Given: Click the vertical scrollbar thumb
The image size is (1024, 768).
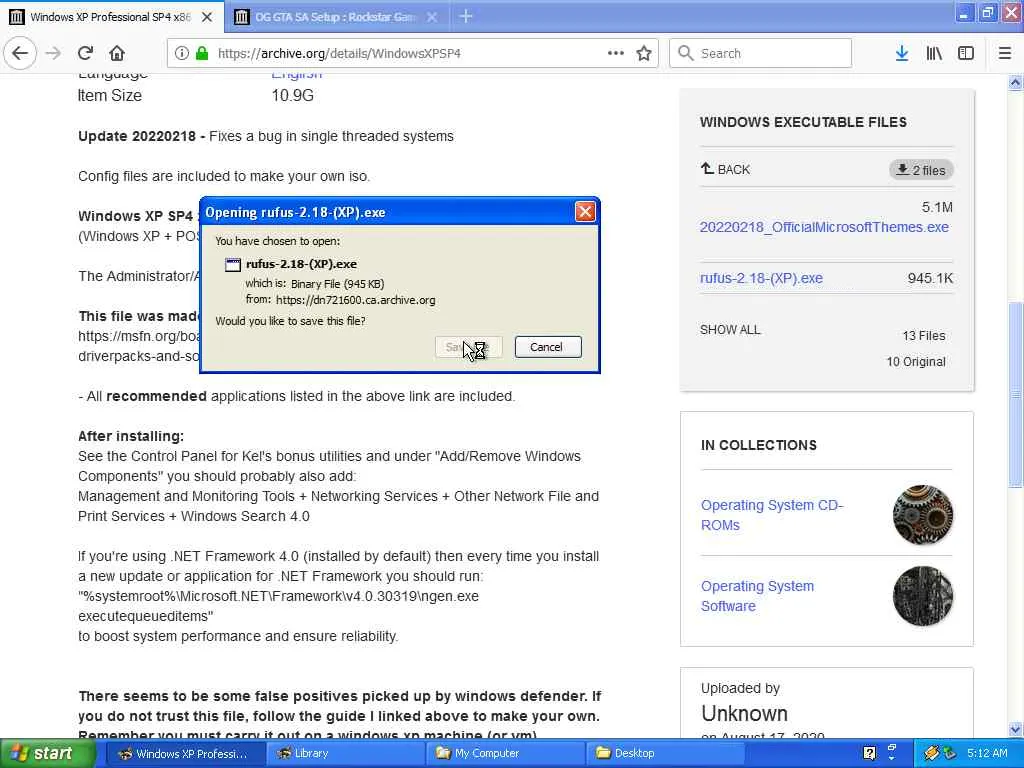Looking at the screenshot, I should tap(1015, 394).
